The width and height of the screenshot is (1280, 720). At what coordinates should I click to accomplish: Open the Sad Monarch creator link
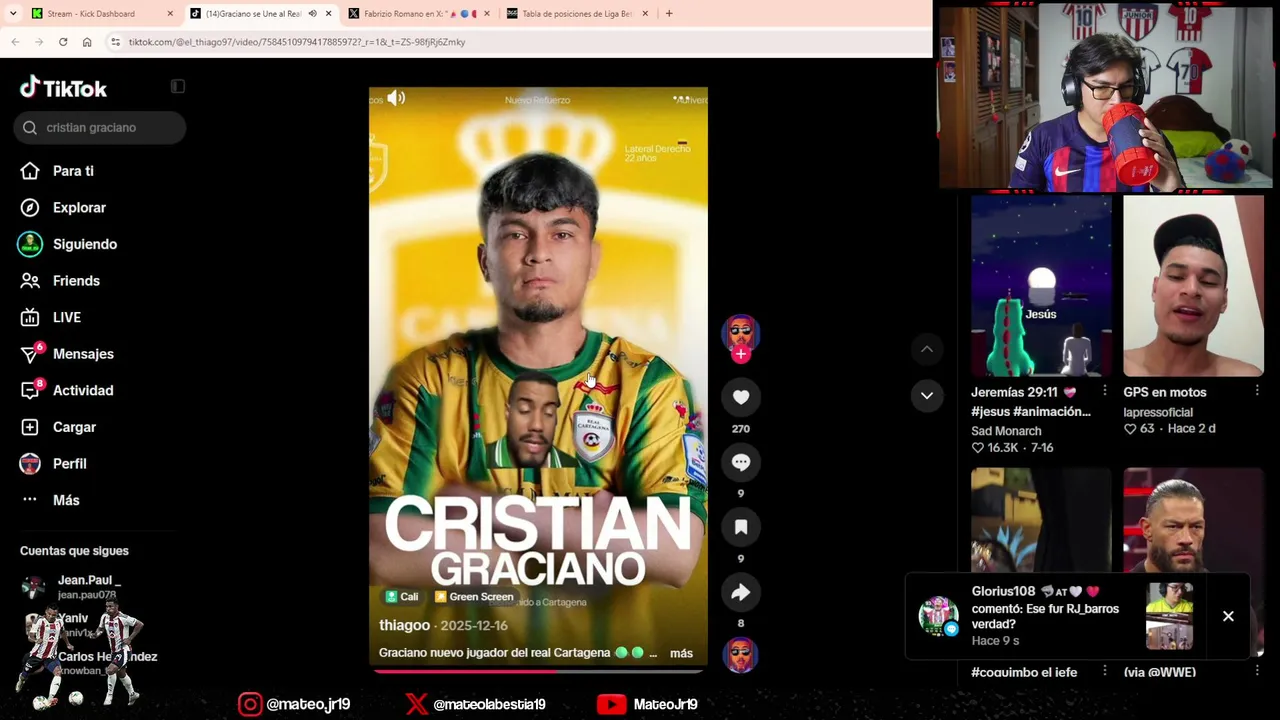(x=1006, y=431)
